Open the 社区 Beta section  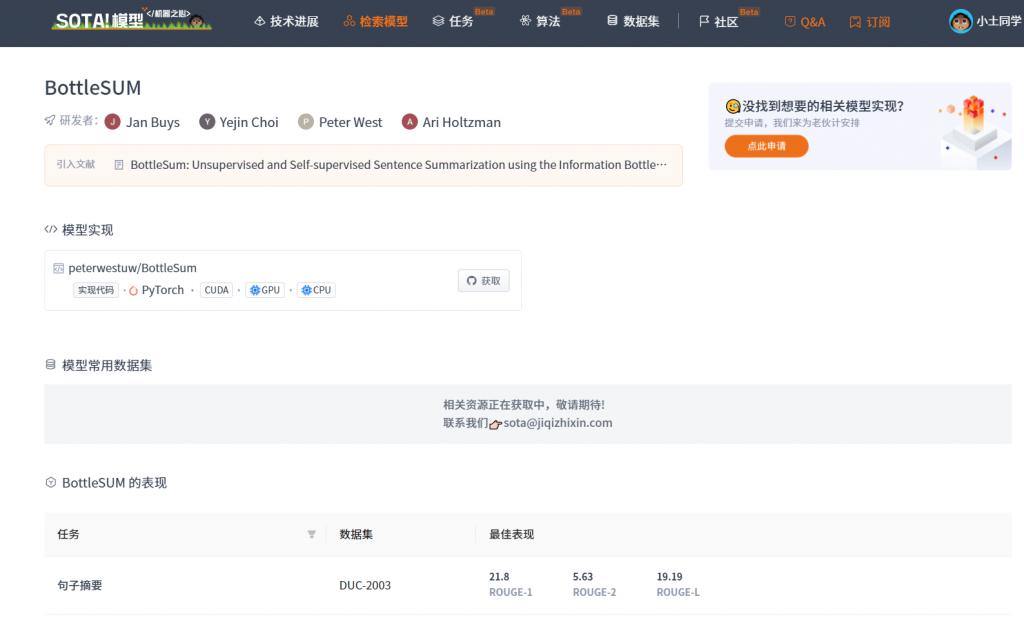coord(728,20)
